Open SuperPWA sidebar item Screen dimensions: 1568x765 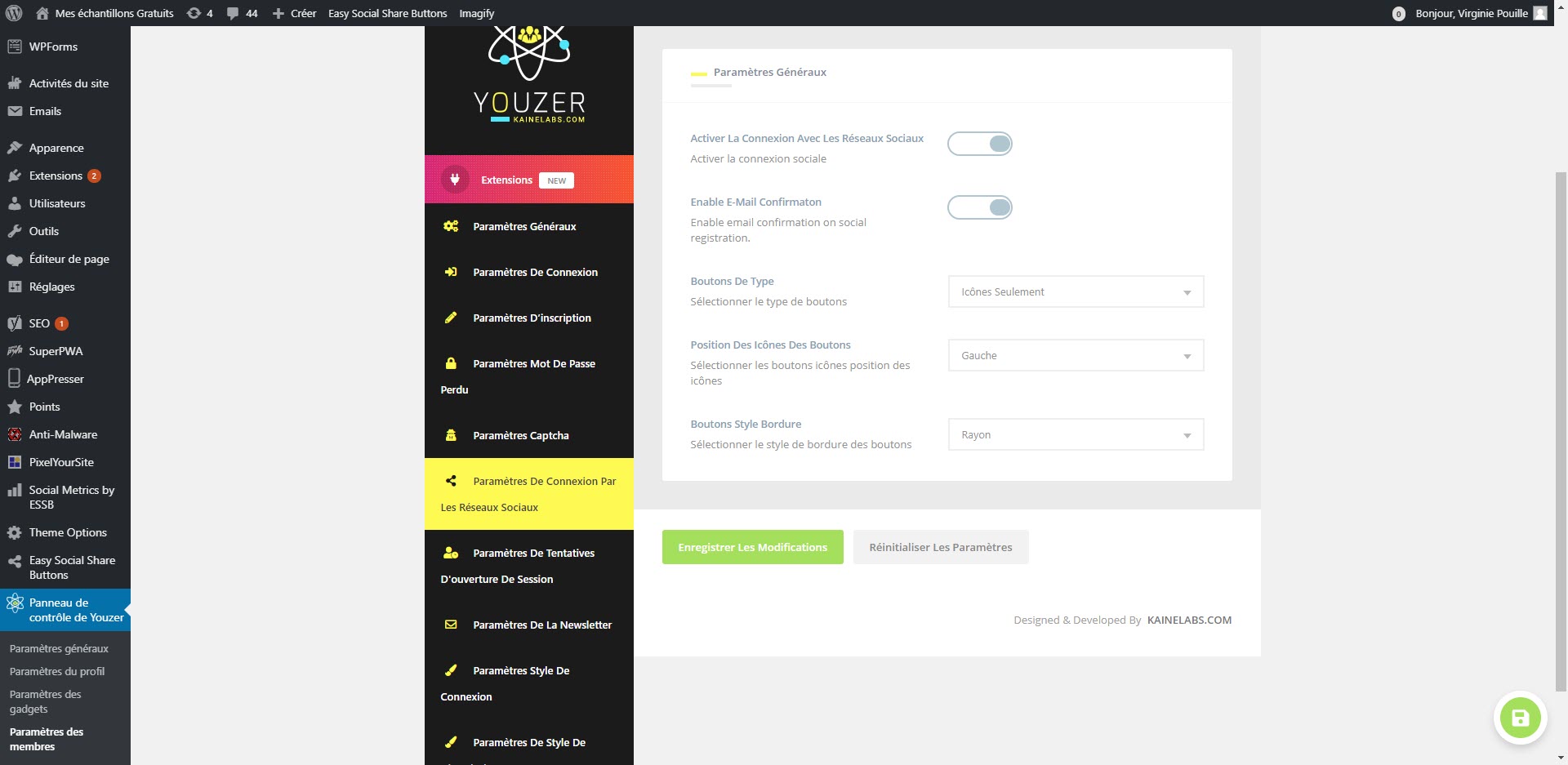pyautogui.click(x=65, y=351)
